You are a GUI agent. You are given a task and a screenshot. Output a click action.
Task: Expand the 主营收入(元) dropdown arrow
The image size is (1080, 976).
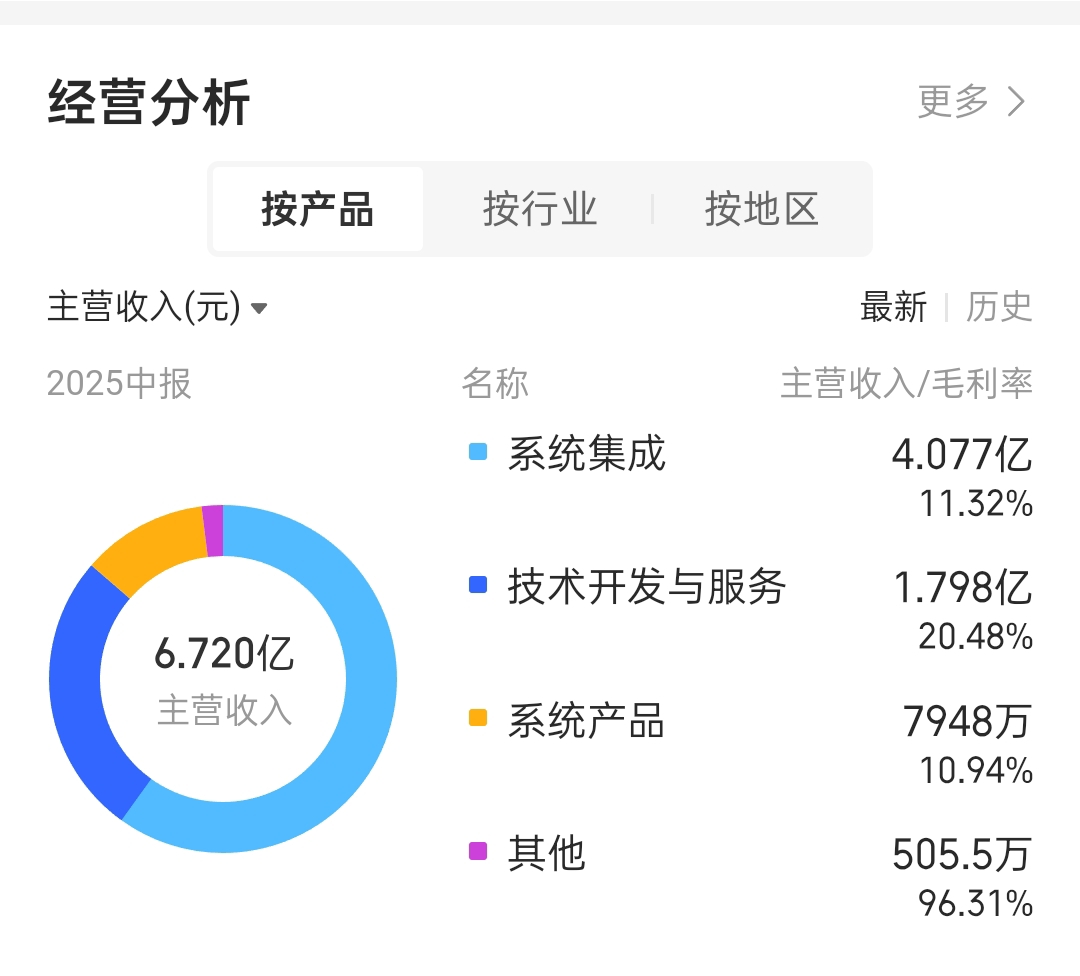[x=259, y=308]
